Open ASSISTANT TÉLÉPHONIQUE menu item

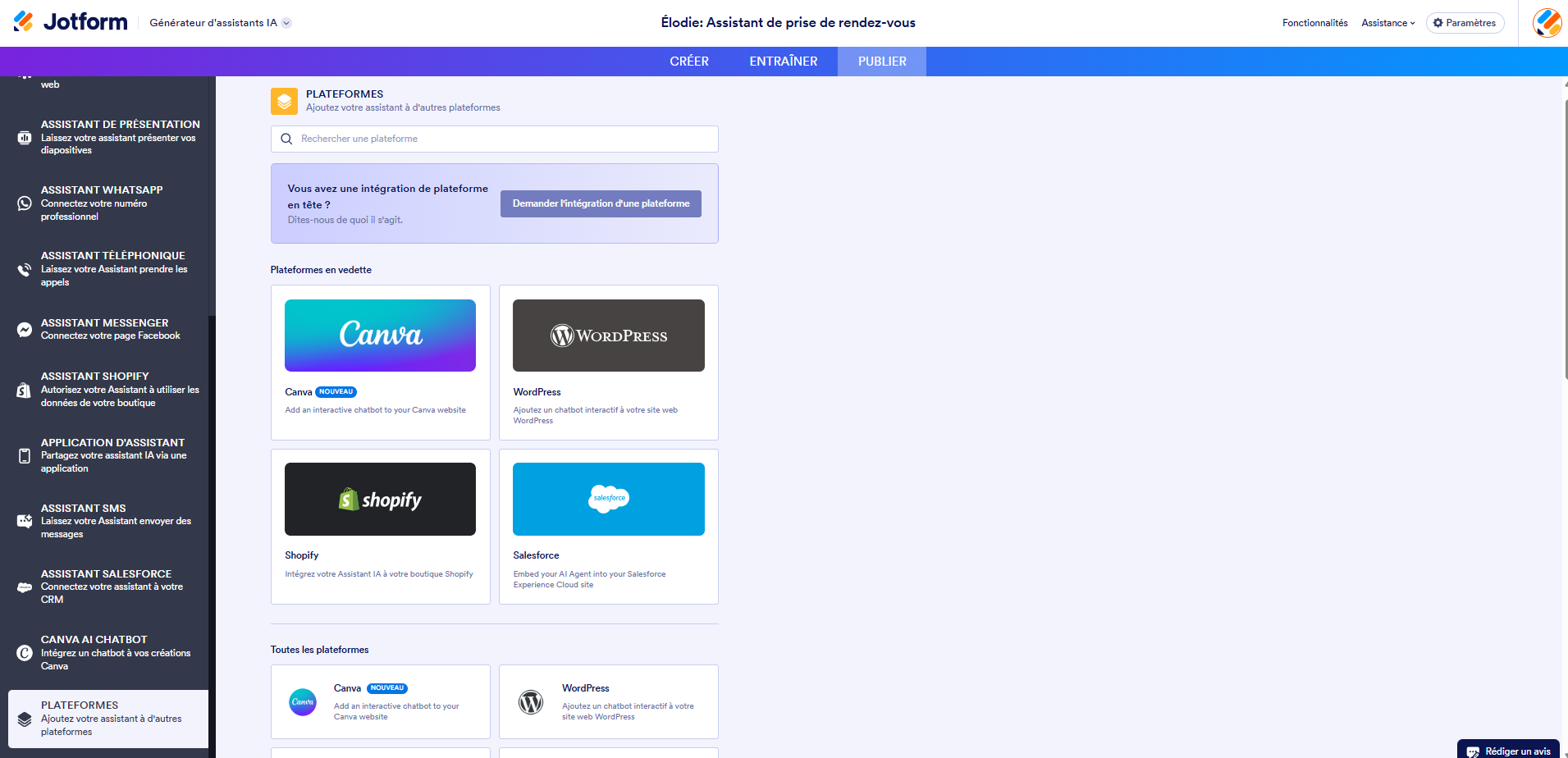coord(108,268)
